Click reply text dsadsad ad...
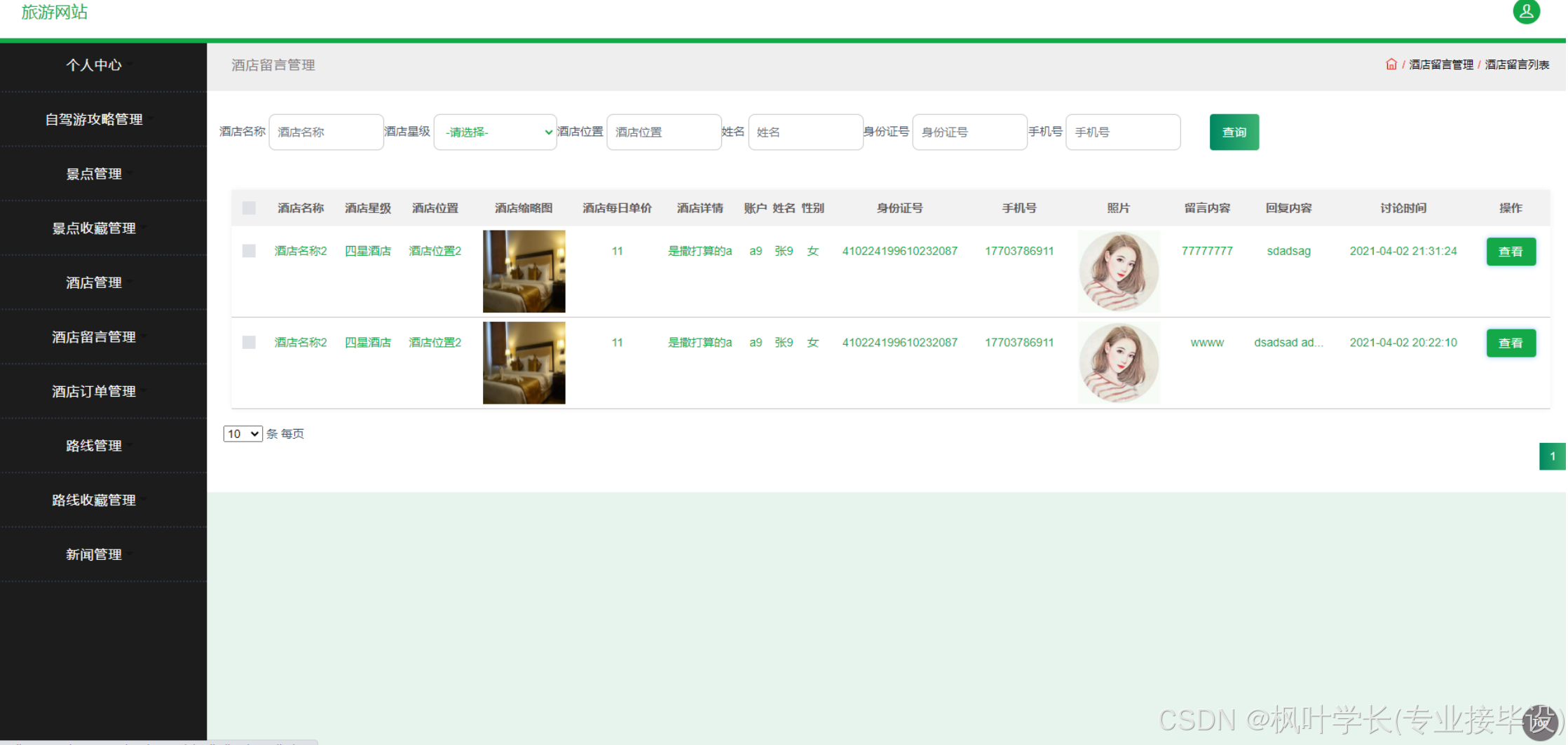Image resolution: width=1568 pixels, height=745 pixels. [x=1288, y=342]
